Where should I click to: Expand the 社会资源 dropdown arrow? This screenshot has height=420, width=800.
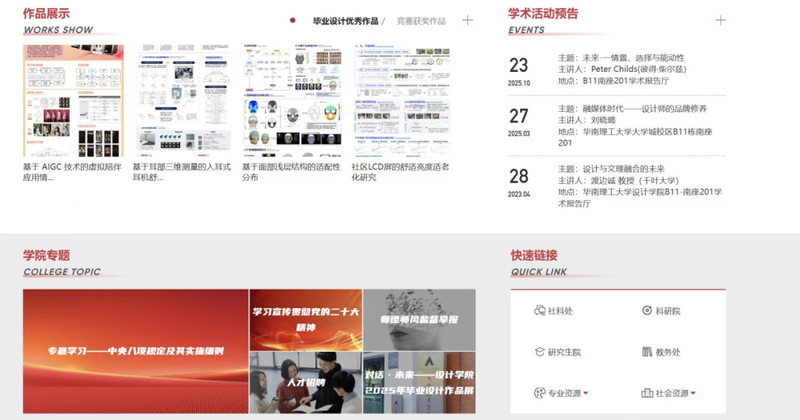click(693, 393)
